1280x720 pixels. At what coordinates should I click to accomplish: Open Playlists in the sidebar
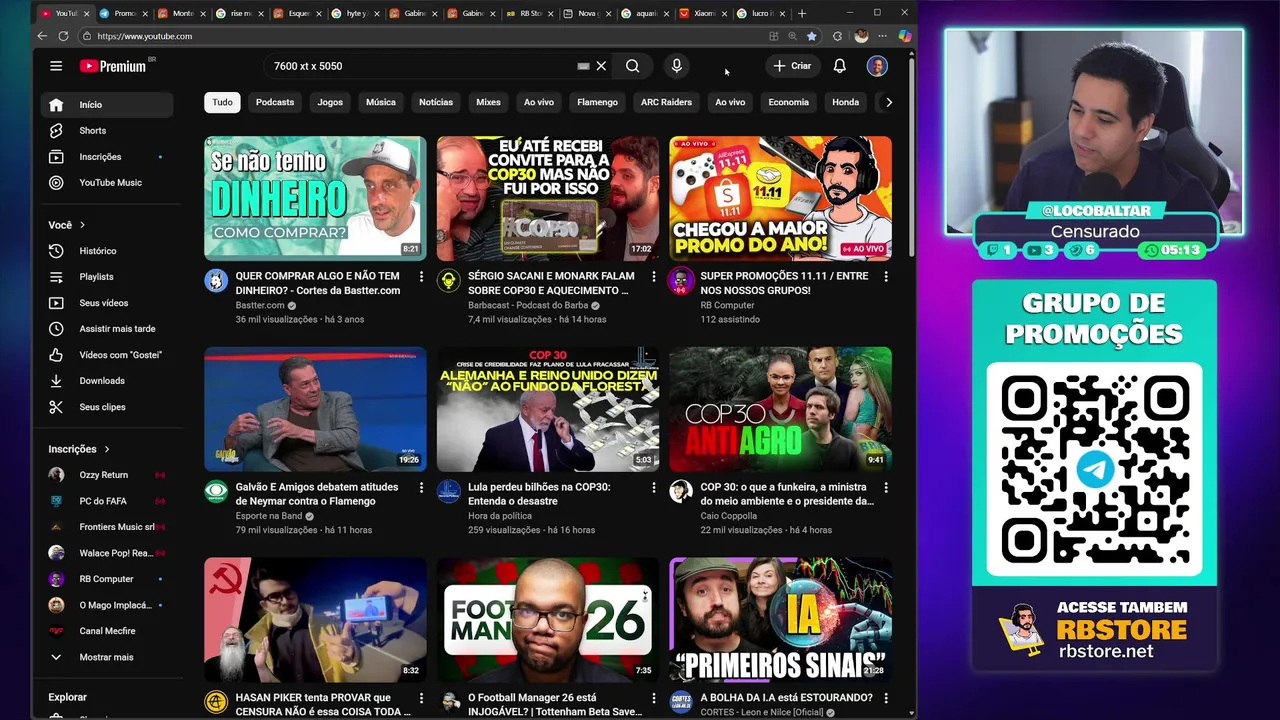107,276
